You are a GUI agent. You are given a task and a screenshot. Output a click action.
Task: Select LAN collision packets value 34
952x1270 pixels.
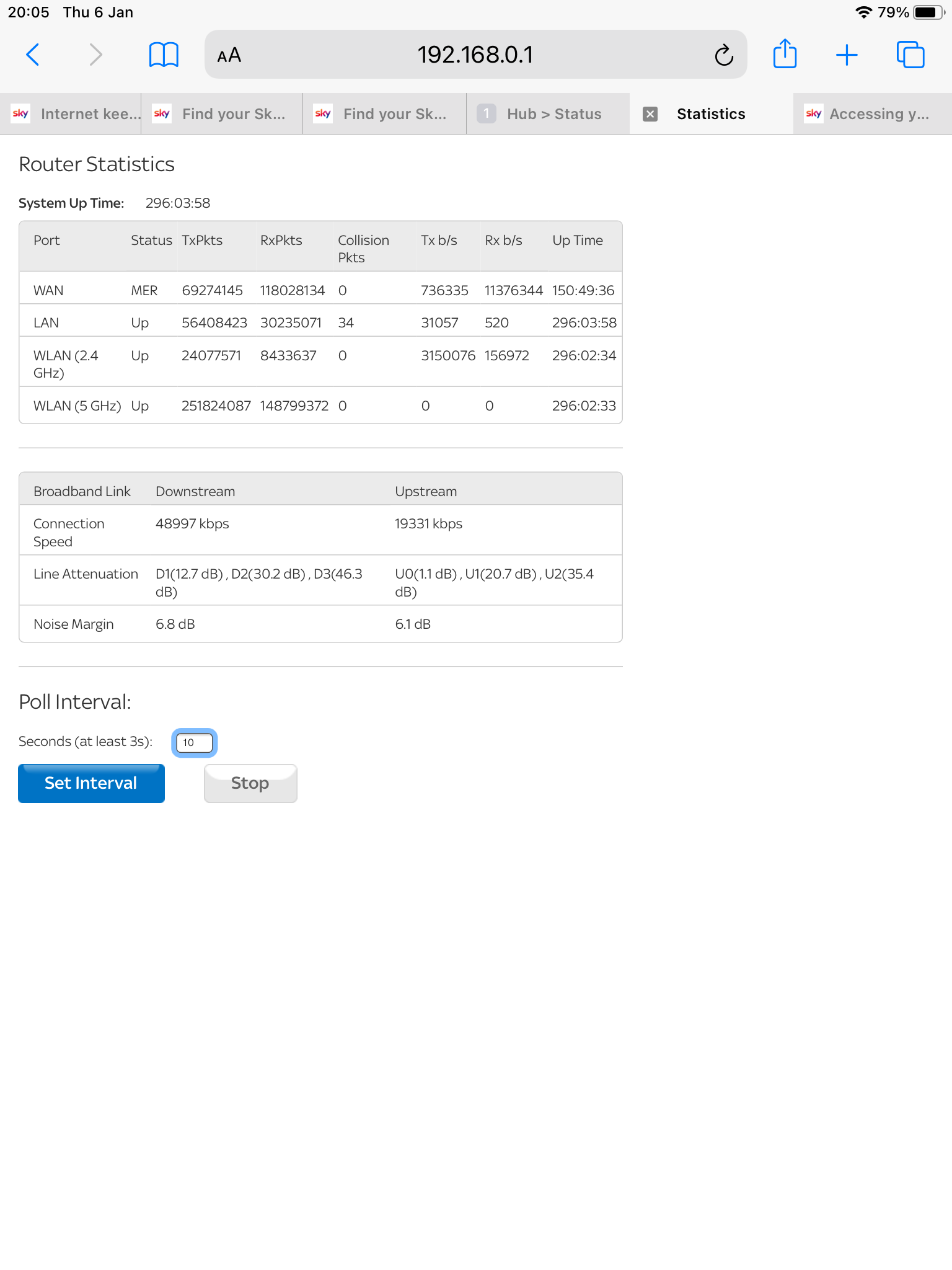coord(346,323)
